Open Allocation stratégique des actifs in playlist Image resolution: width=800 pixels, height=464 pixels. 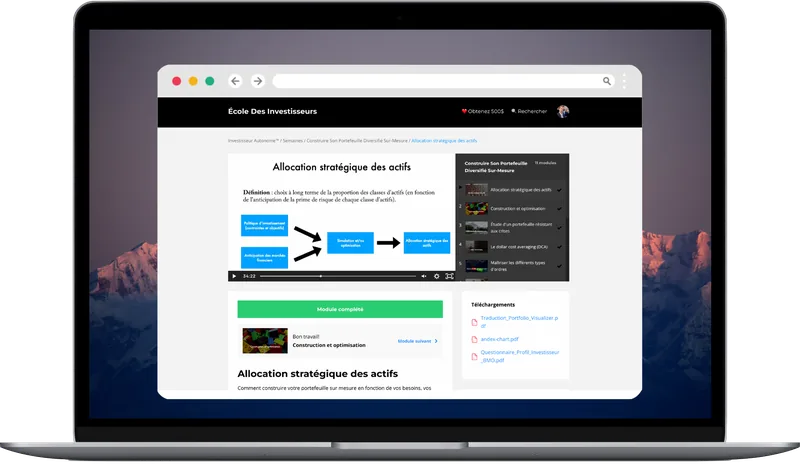520,190
